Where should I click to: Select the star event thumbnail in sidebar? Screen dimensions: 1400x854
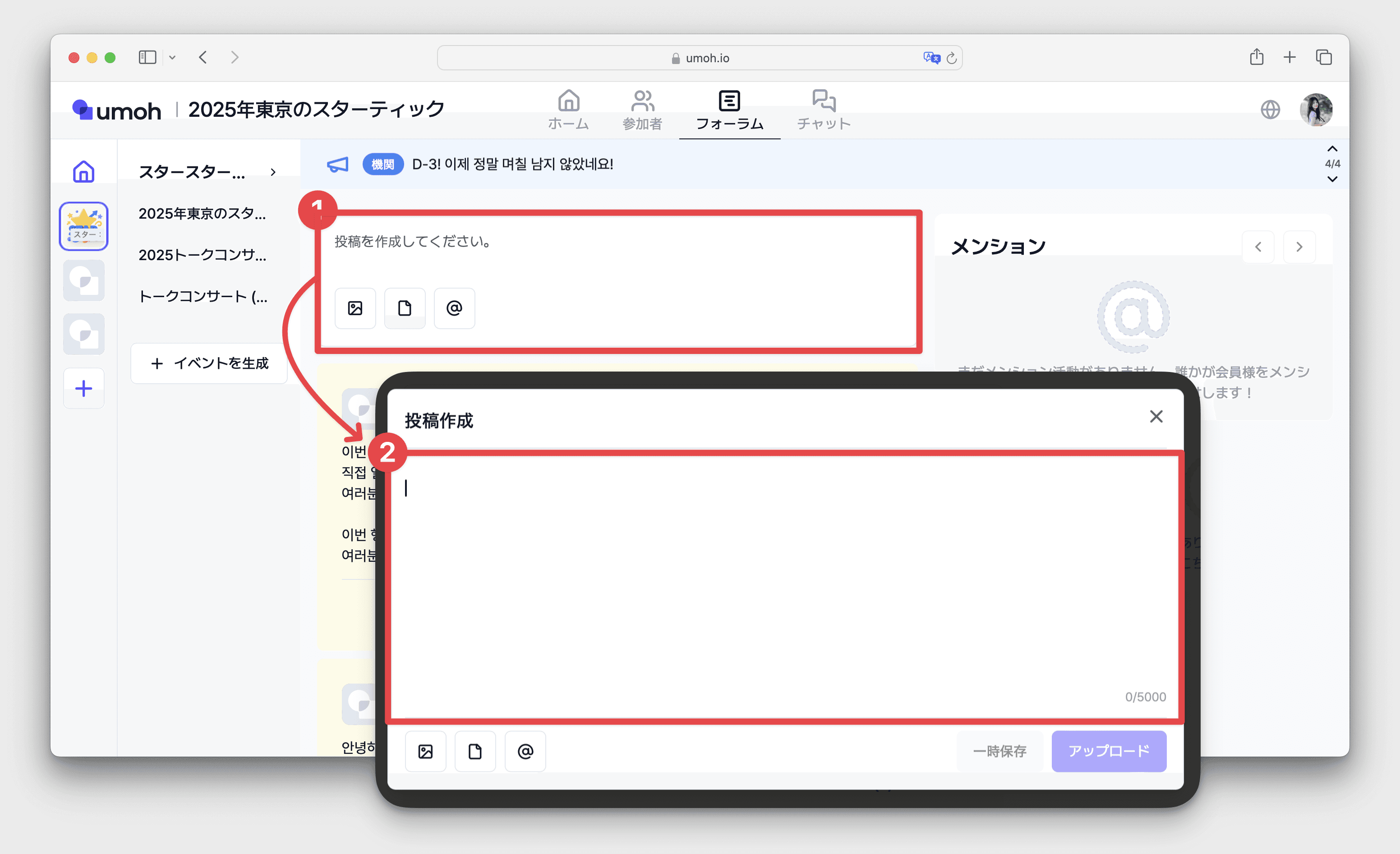tap(83, 225)
